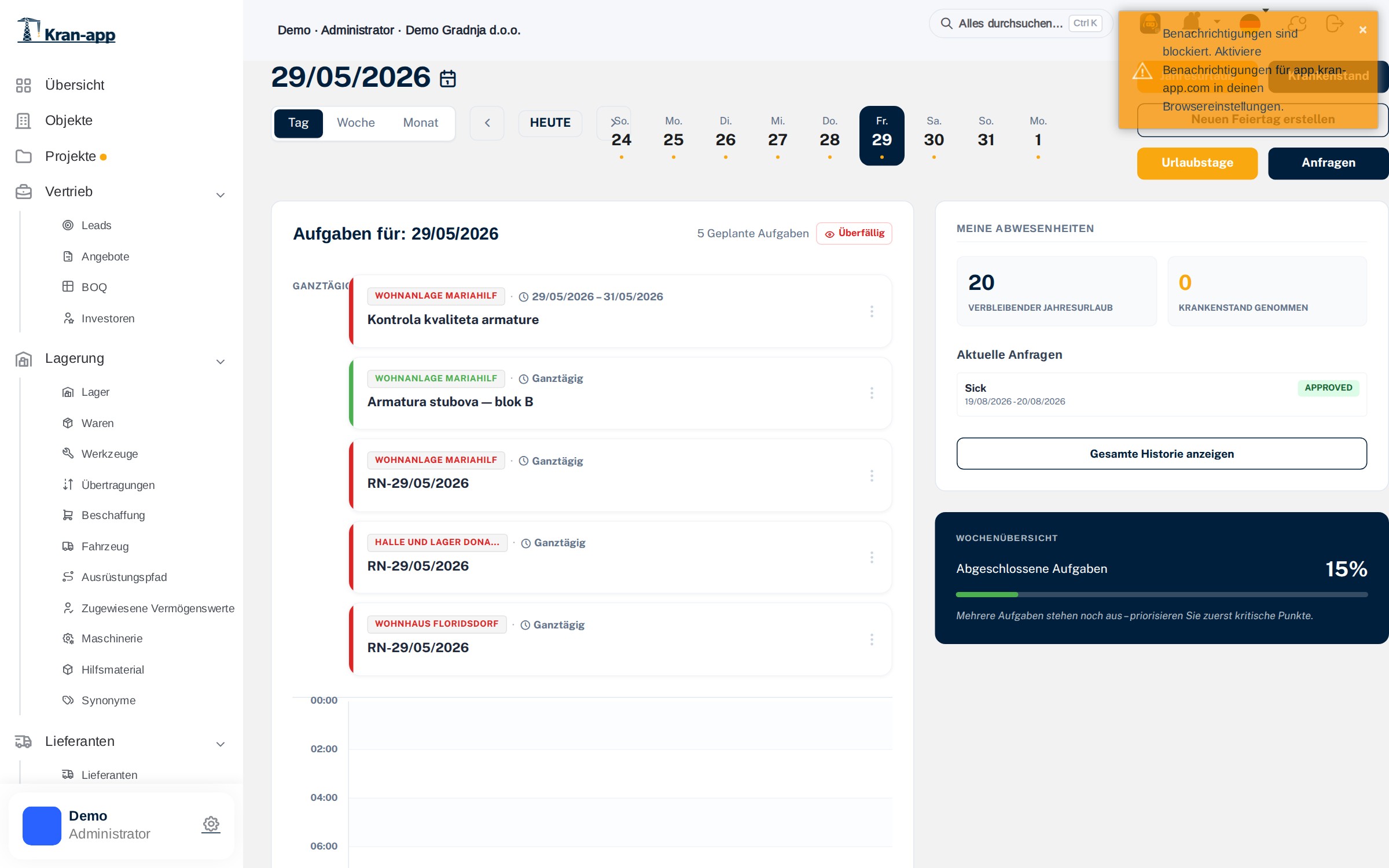Close the blocked notifications toast
This screenshot has height=868, width=1389.
point(1363,30)
